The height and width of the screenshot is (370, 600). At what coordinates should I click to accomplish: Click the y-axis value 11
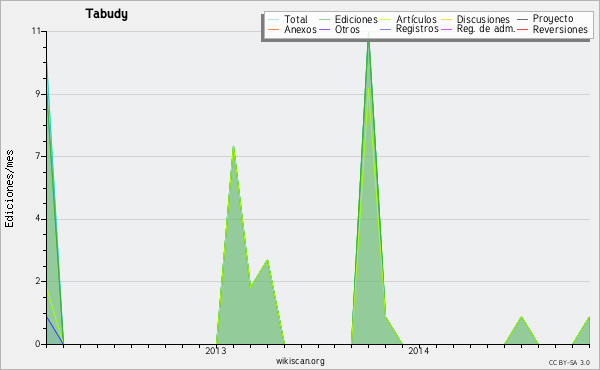(36, 31)
